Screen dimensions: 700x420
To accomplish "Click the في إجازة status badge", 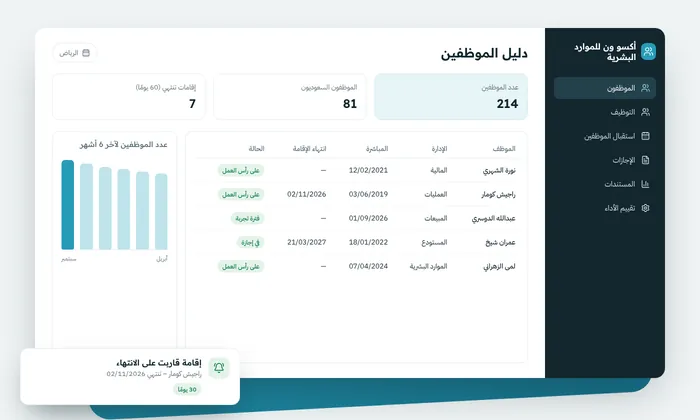I will [x=250, y=242].
